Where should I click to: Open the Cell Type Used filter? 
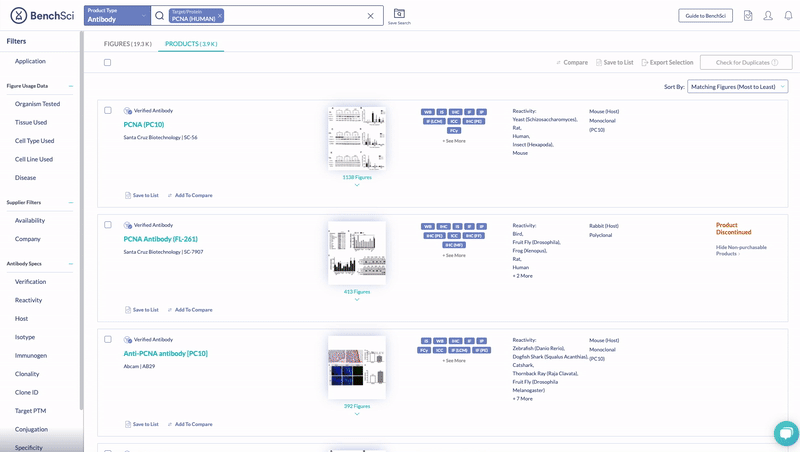point(34,141)
